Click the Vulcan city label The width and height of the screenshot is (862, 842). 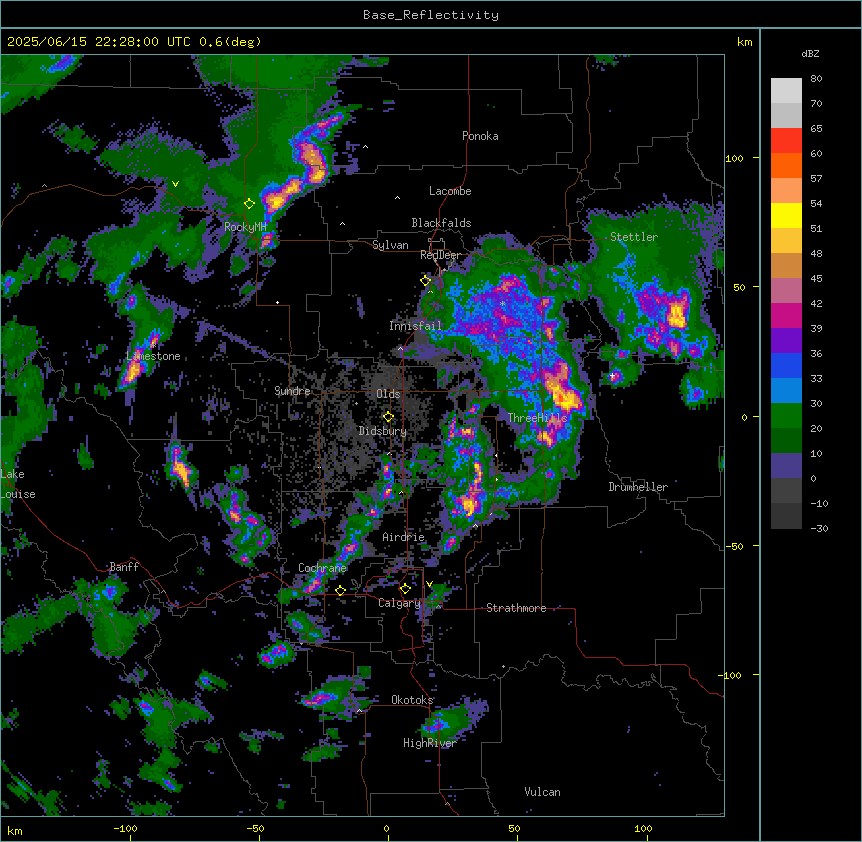coord(543,792)
